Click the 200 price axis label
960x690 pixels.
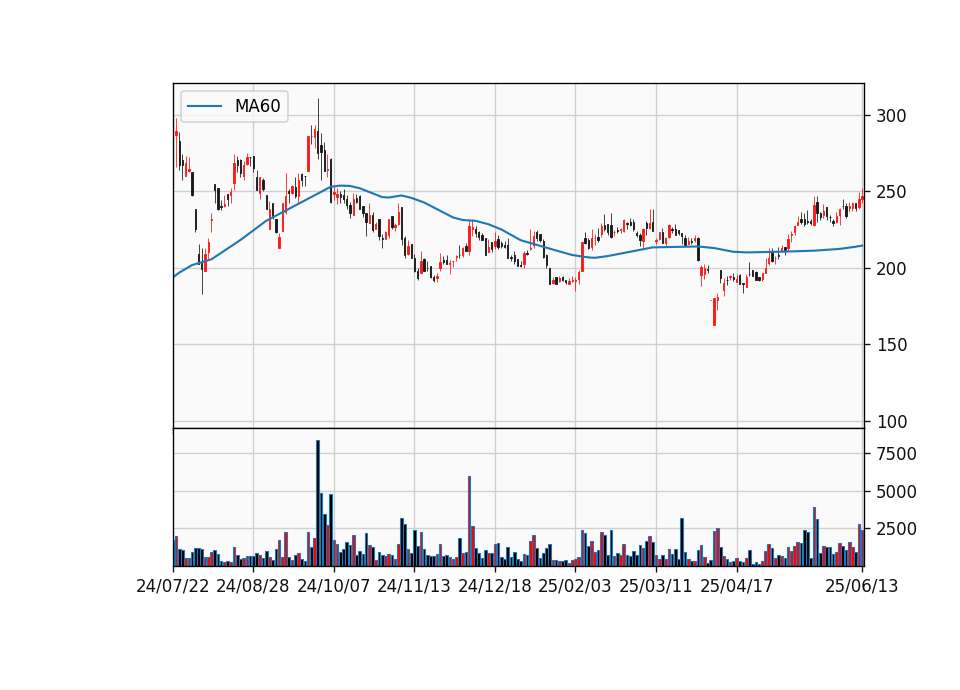click(x=891, y=269)
